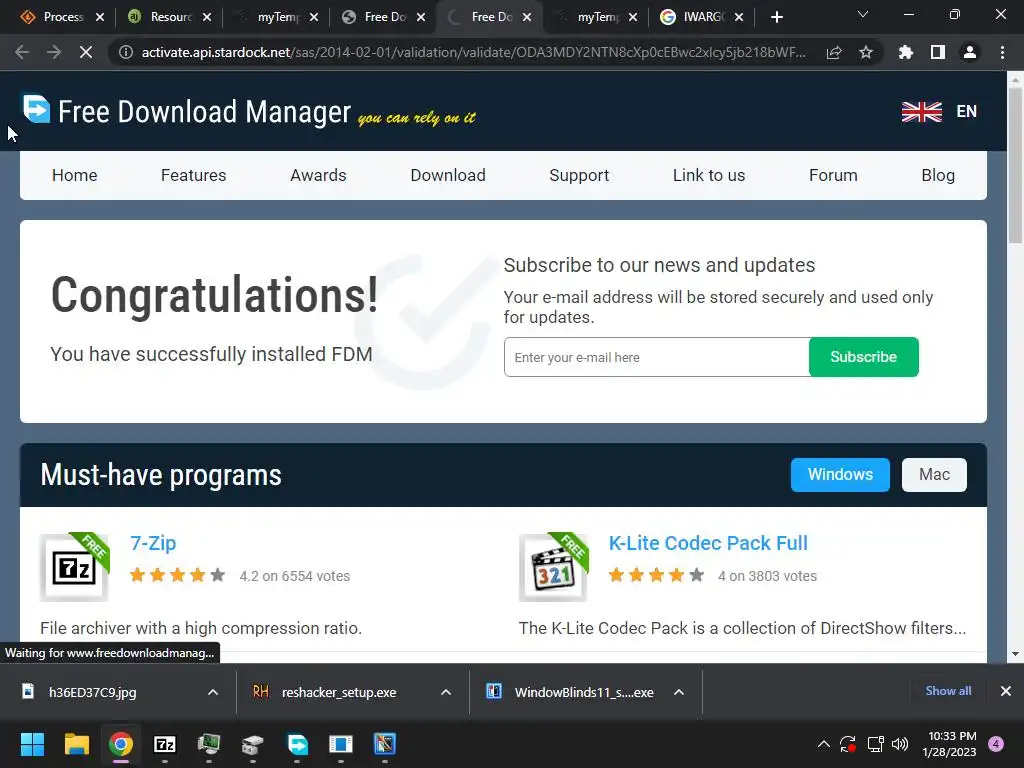Click the volume speaker tray icon
Viewport: 1024px width, 768px height.
[x=900, y=744]
